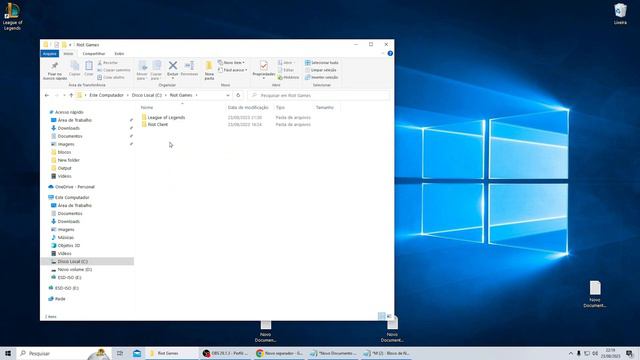Image resolution: width=640 pixels, height=360 pixels.
Task: Select blocos folder in the sidebar
Action: (64, 152)
